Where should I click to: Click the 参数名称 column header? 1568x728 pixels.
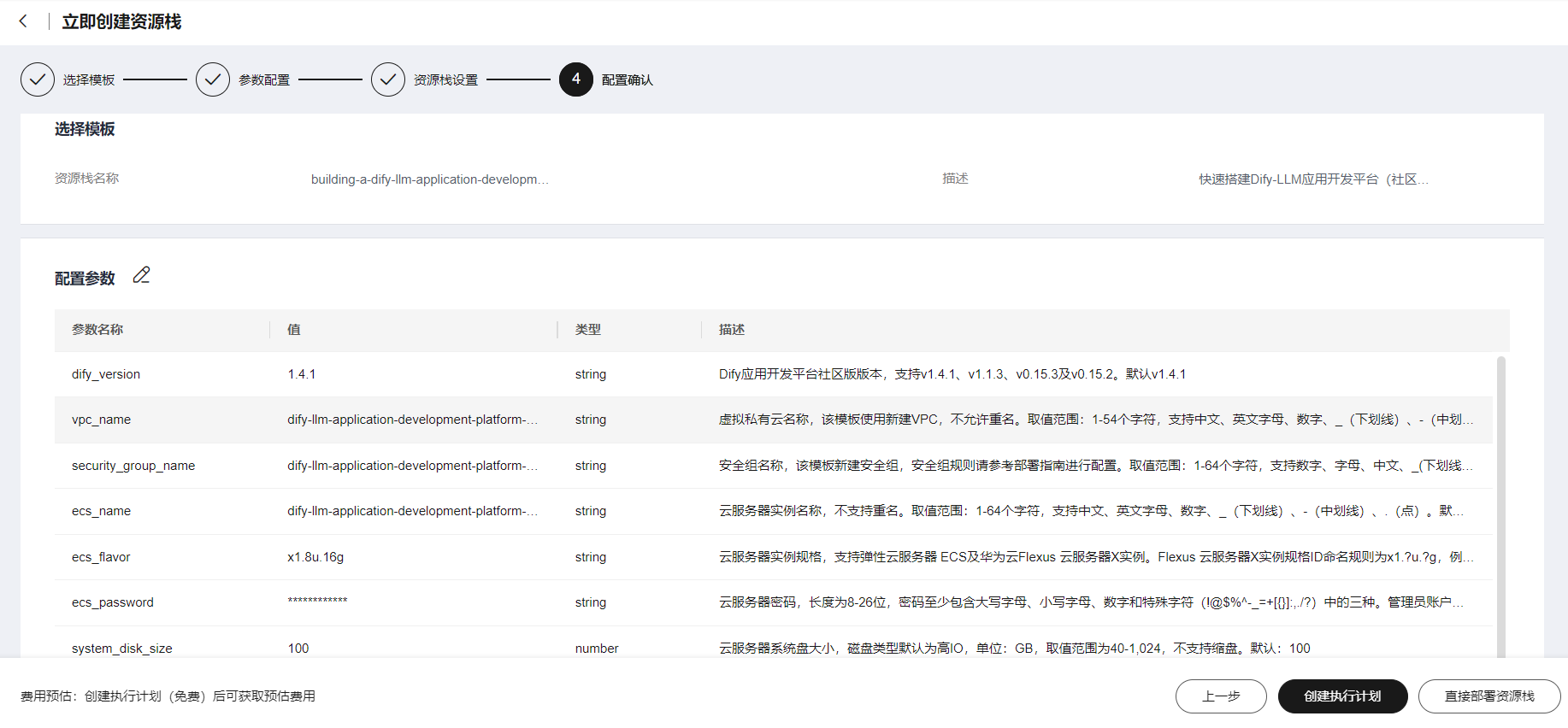(x=97, y=330)
